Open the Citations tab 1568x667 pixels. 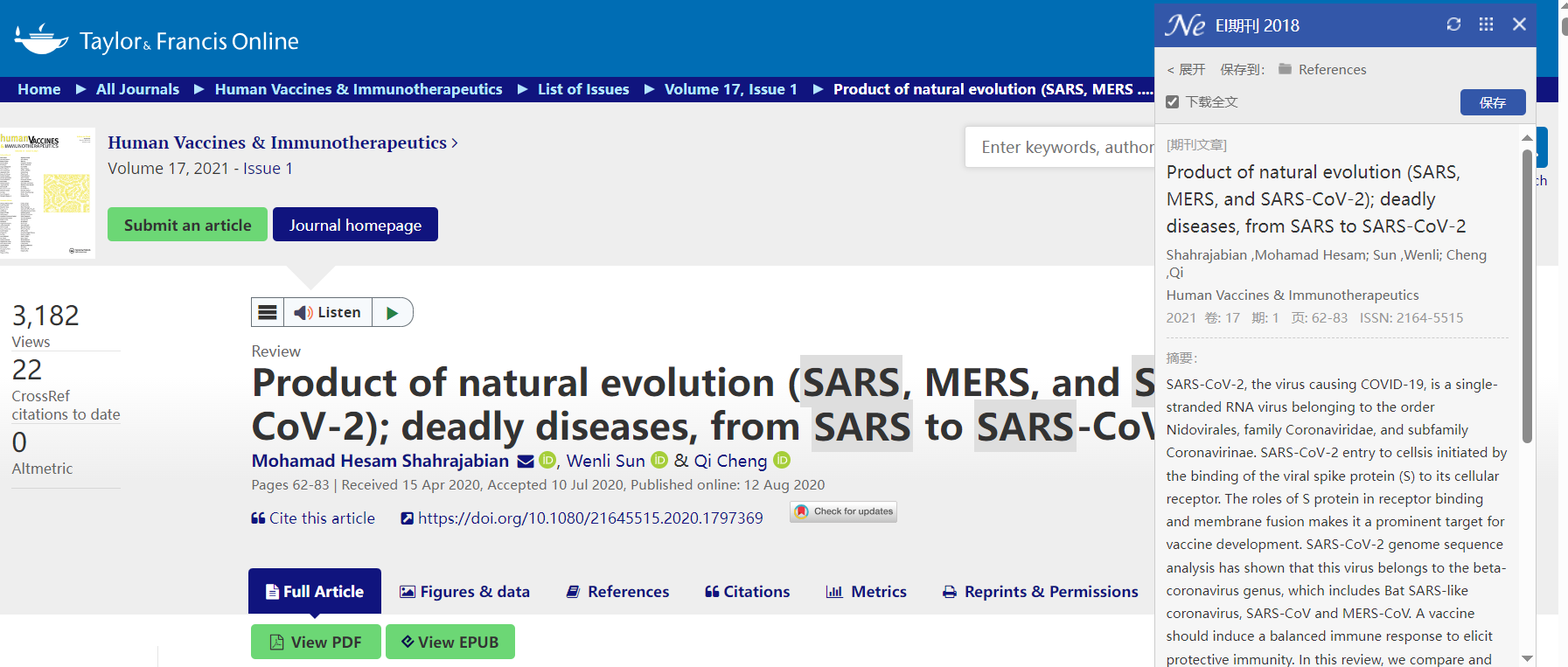[x=747, y=592]
